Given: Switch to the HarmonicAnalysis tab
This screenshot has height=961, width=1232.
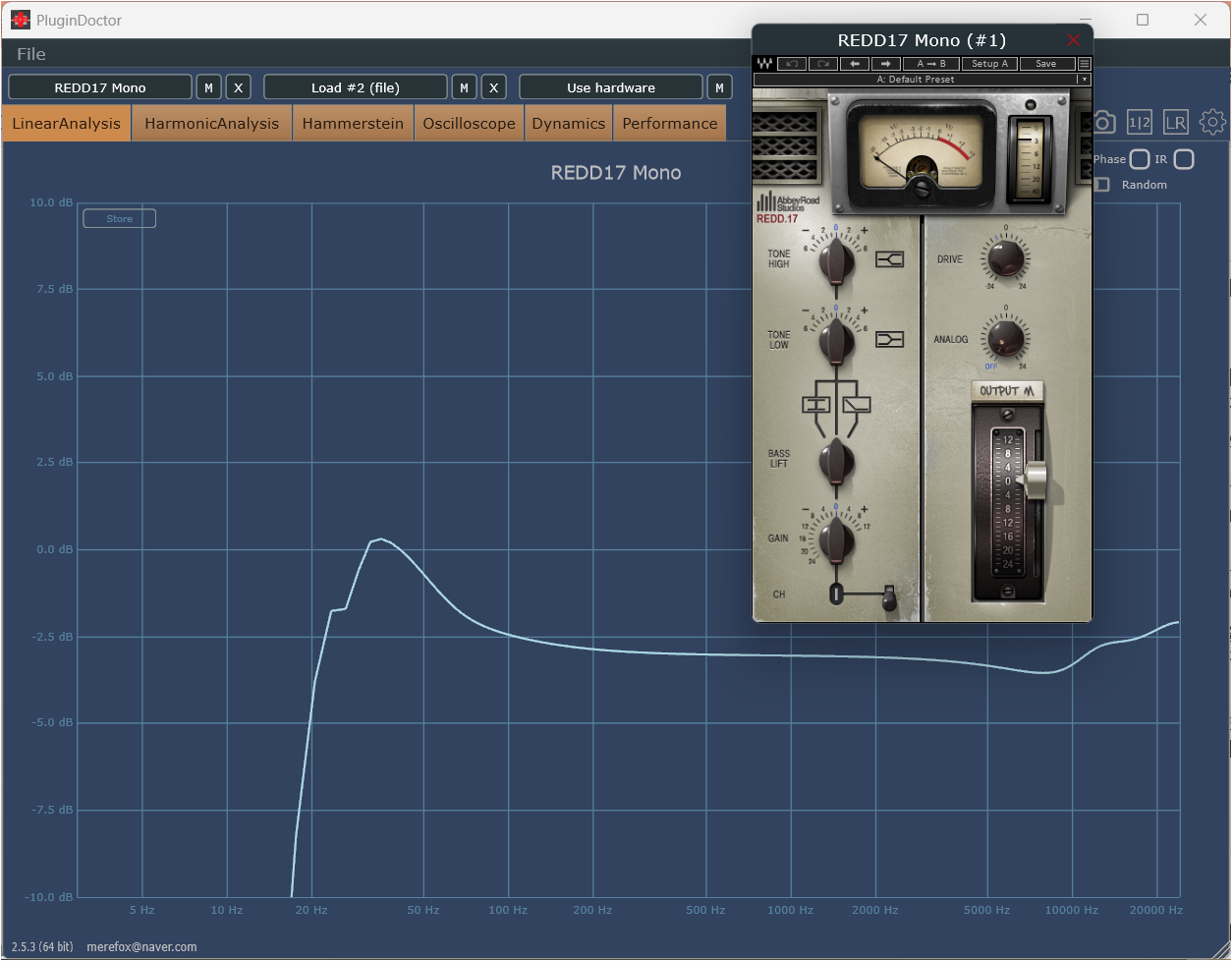Looking at the screenshot, I should pos(211,124).
